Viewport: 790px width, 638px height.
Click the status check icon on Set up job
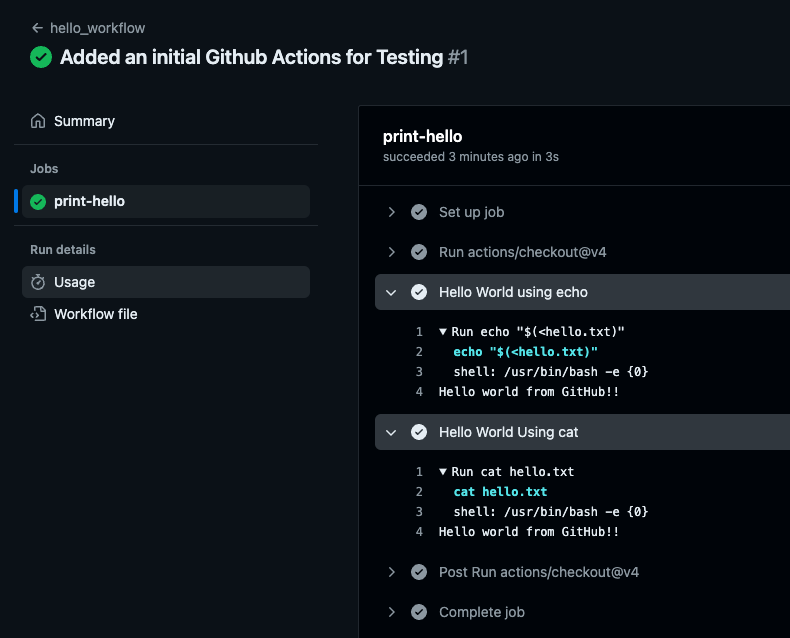tap(419, 212)
